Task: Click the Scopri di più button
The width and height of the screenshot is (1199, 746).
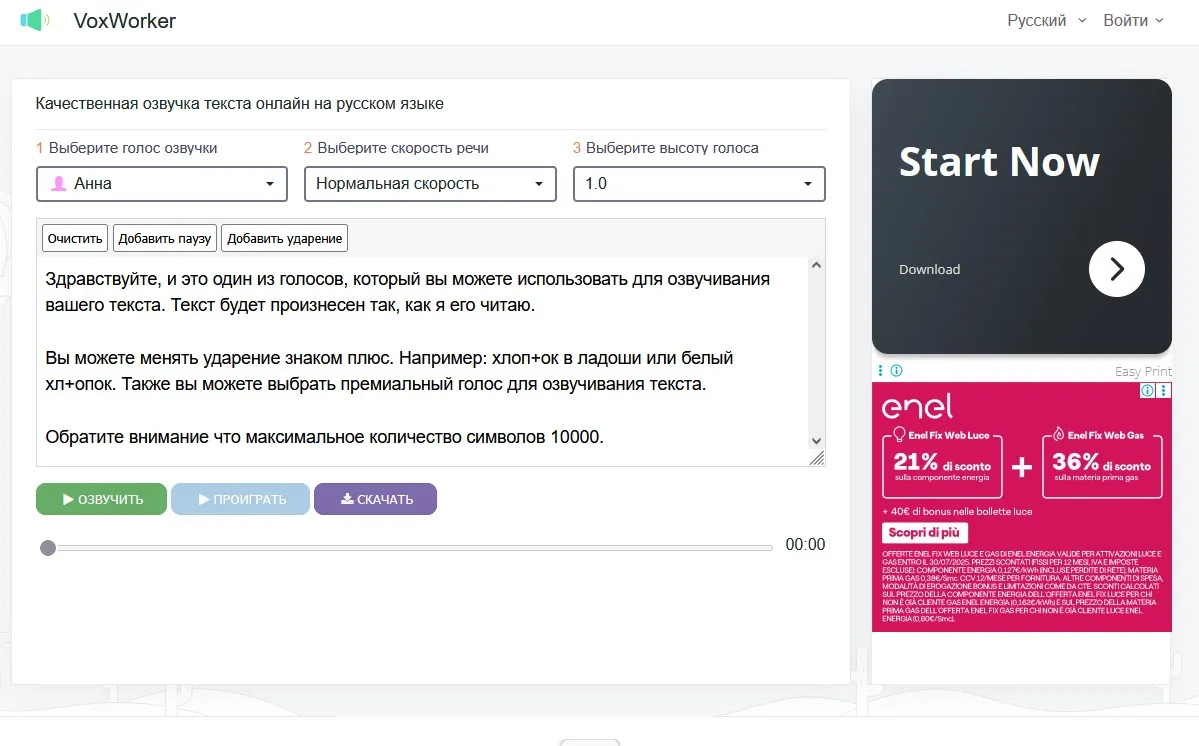Action: pos(924,533)
